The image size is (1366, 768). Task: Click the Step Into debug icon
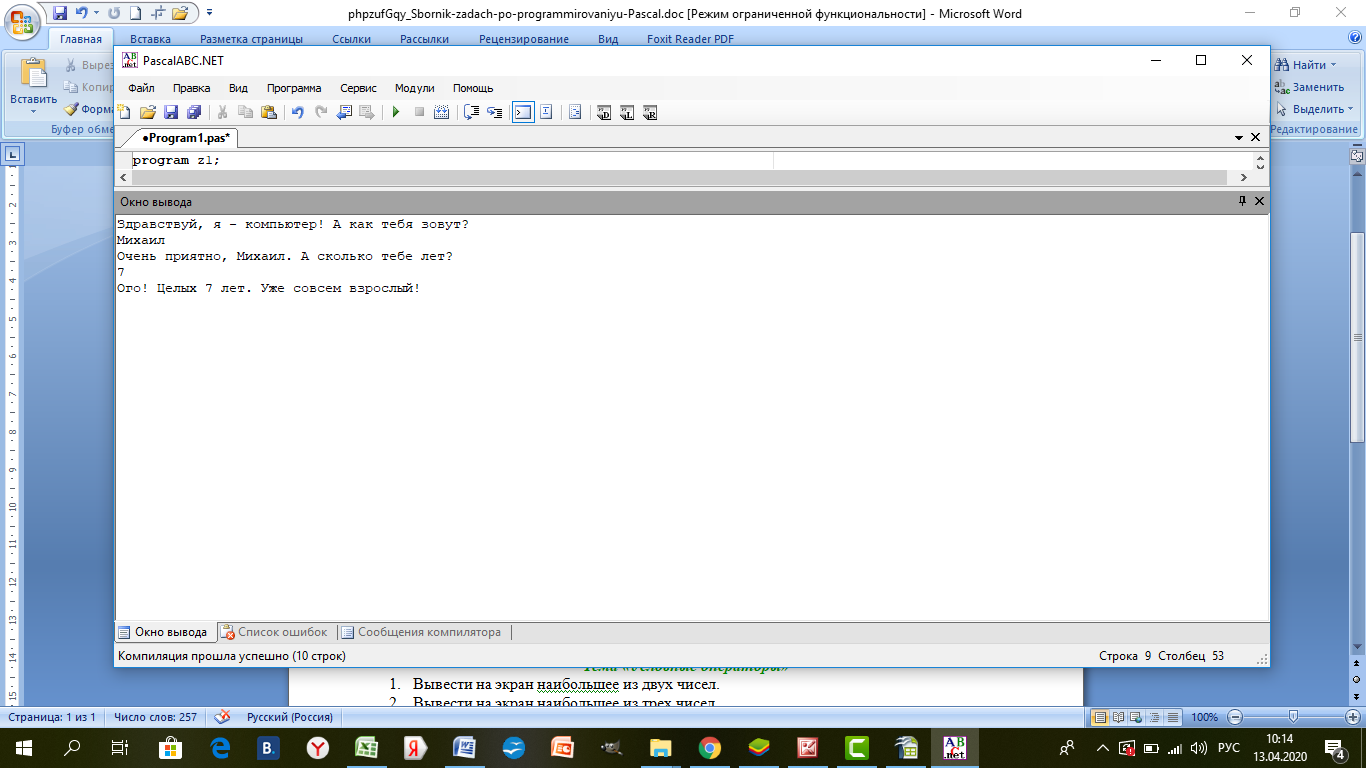point(494,112)
